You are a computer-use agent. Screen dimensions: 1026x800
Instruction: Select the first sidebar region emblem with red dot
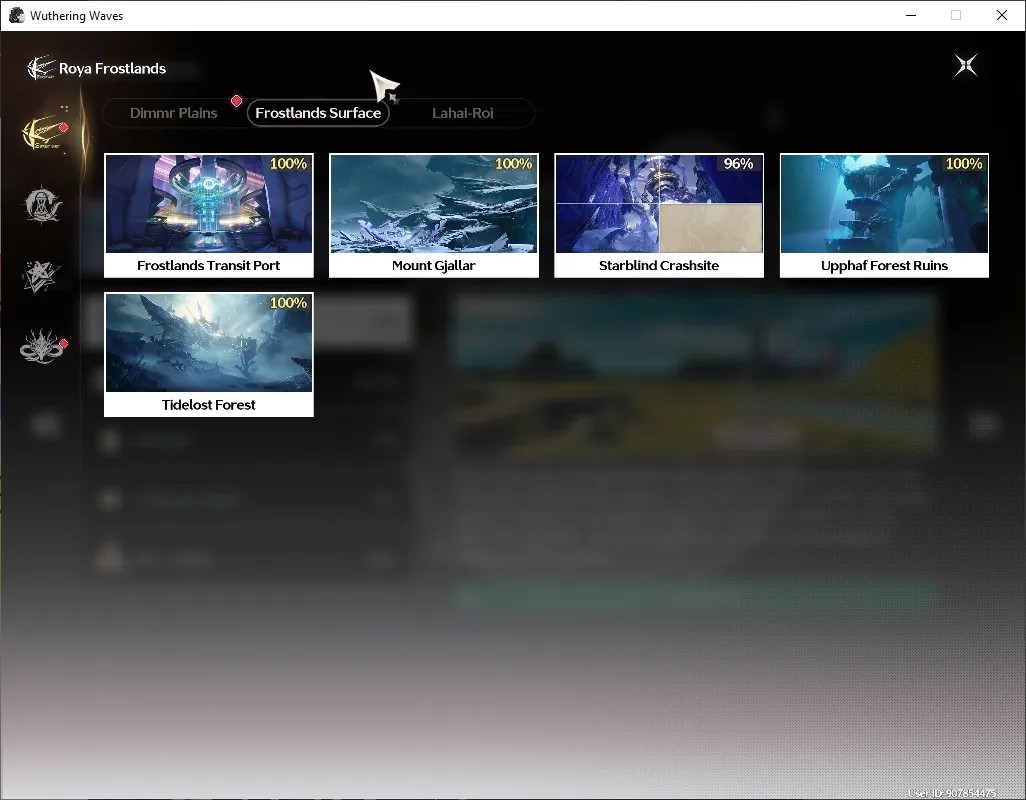(43, 133)
